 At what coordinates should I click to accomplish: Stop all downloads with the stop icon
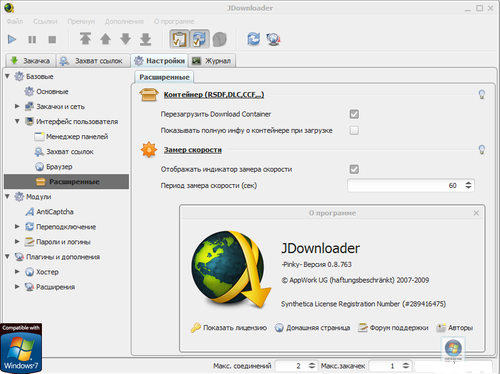52,40
